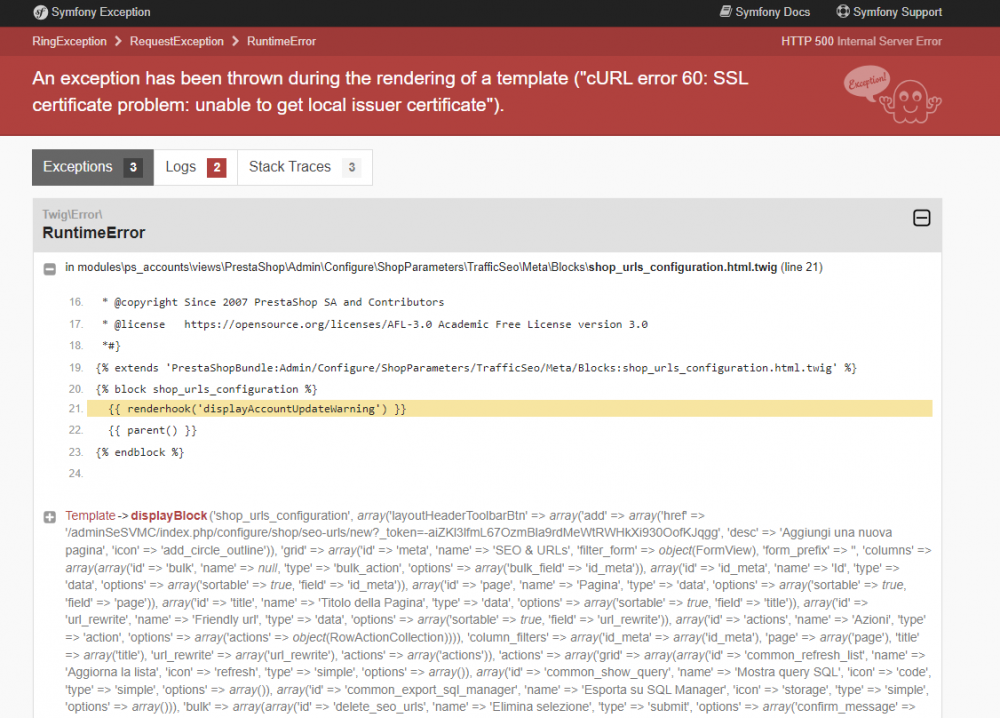Expand the Template displayBlock trace

click(x=50, y=517)
